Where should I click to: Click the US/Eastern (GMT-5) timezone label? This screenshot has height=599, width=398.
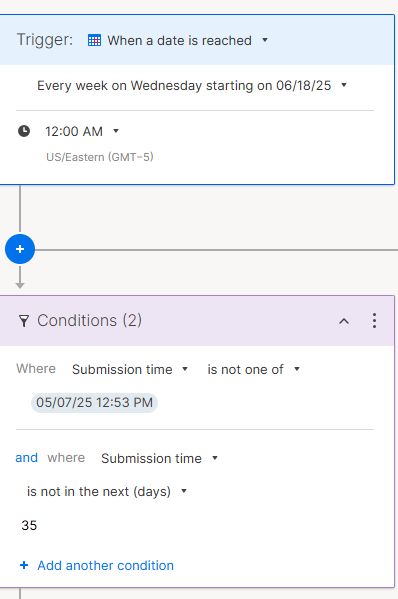click(x=100, y=157)
